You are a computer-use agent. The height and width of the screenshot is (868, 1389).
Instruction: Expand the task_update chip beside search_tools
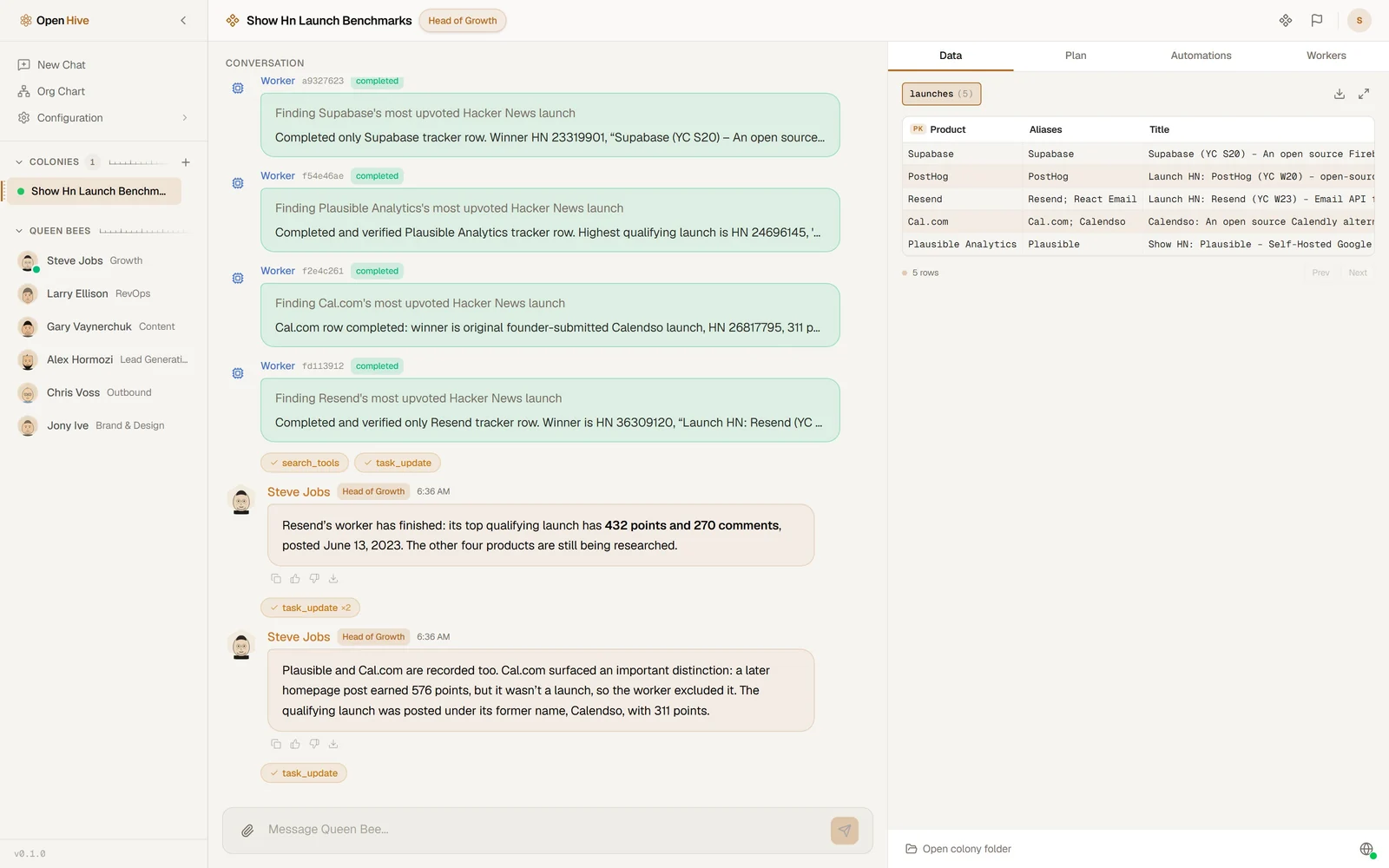point(398,463)
